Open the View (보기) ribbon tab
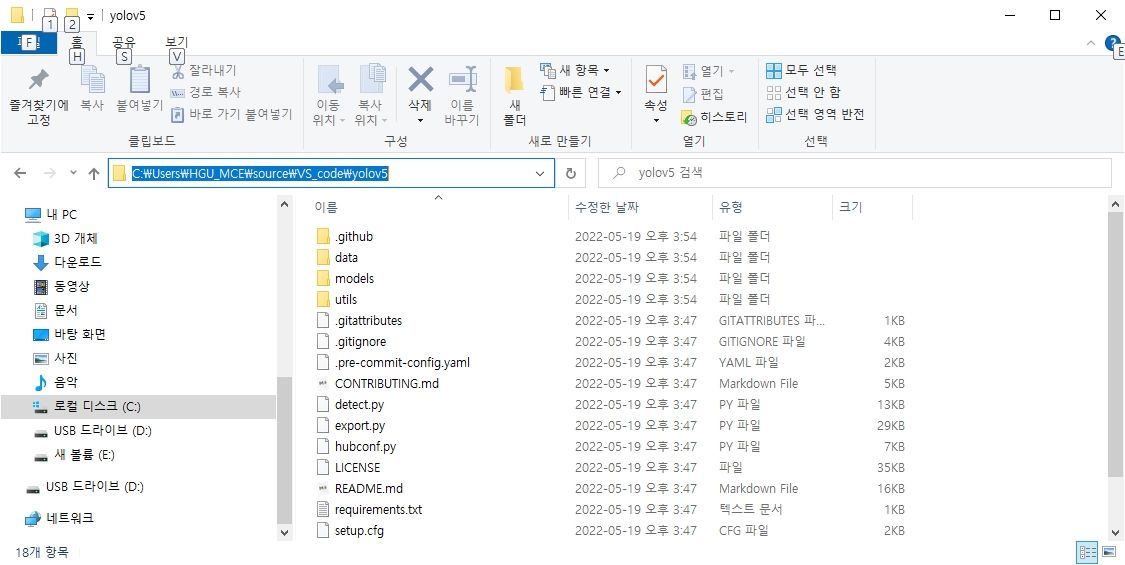This screenshot has height=565, width=1125. [176, 42]
